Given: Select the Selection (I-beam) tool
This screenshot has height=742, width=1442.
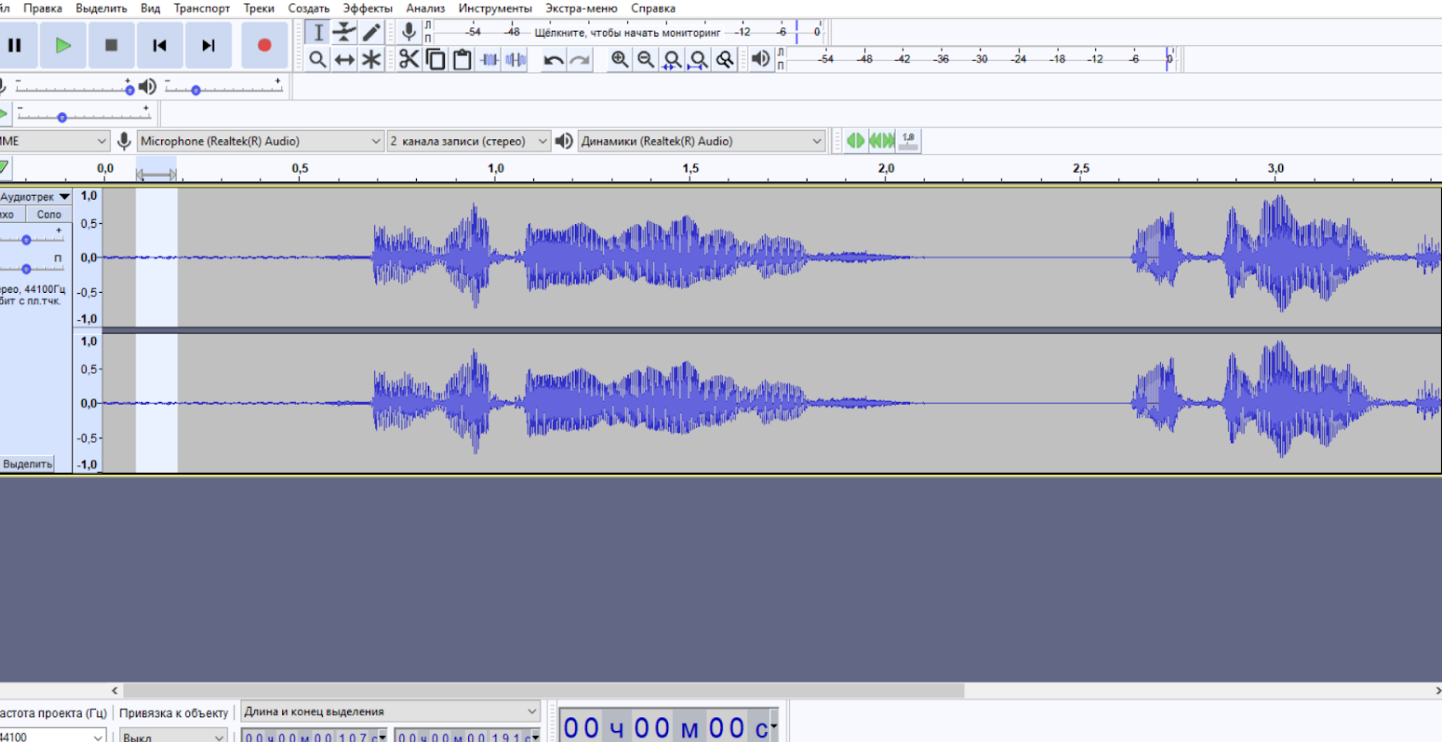Looking at the screenshot, I should [x=318, y=33].
